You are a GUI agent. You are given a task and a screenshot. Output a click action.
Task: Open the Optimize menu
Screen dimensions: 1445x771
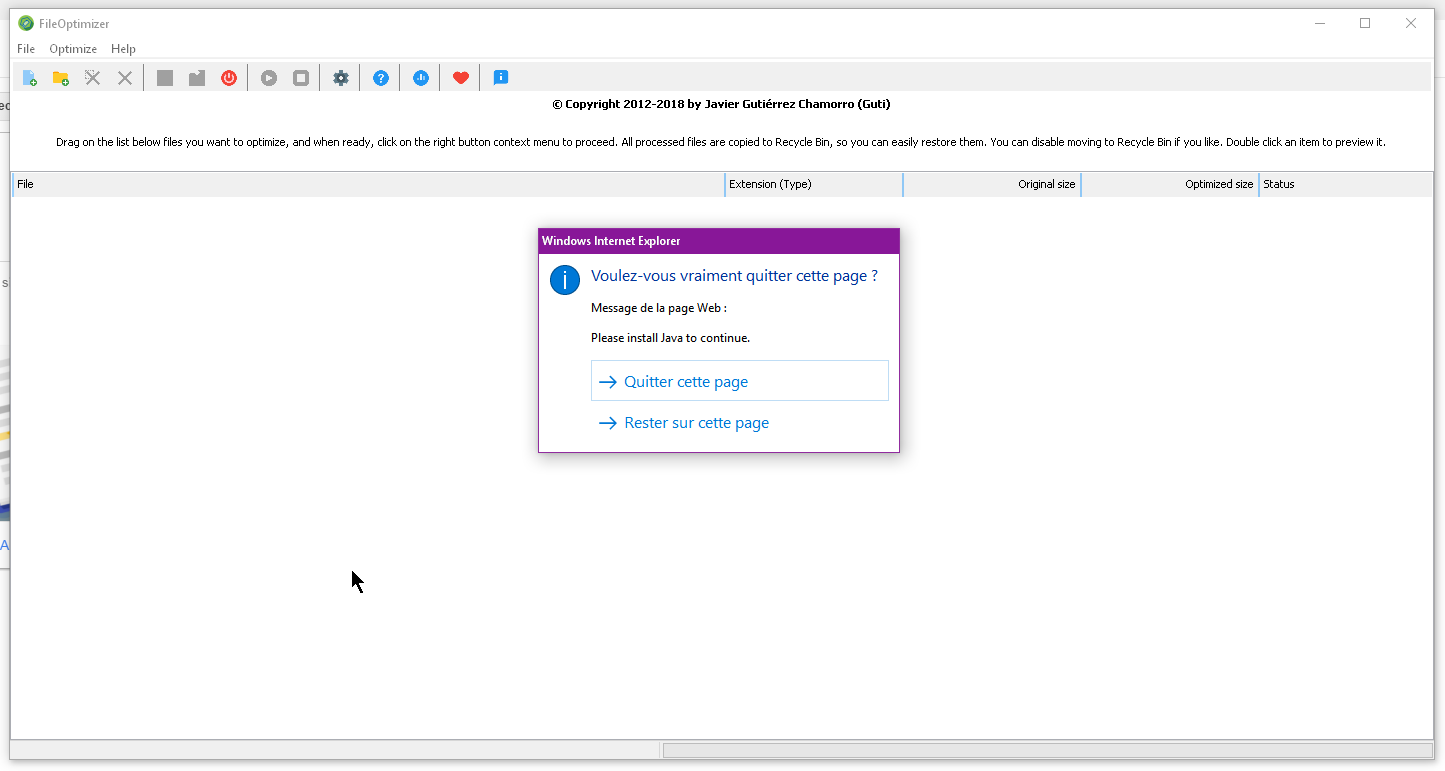tap(73, 49)
